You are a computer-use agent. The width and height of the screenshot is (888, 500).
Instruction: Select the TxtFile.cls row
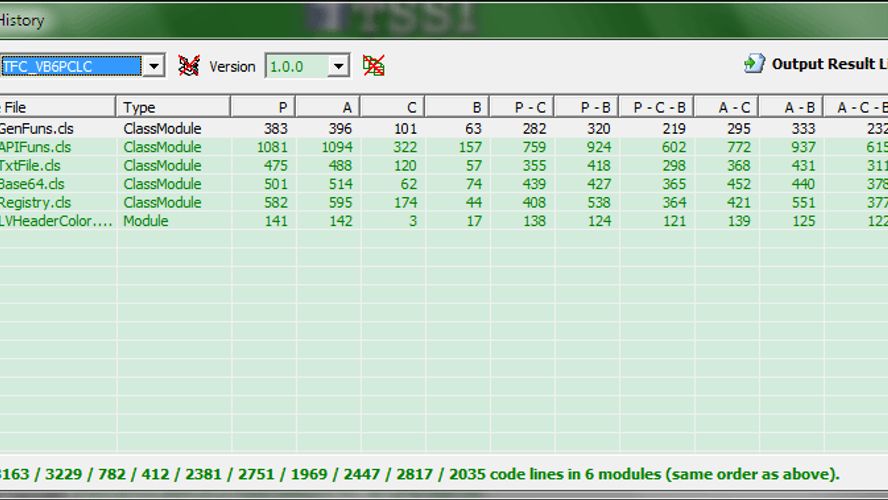[x=444, y=166]
